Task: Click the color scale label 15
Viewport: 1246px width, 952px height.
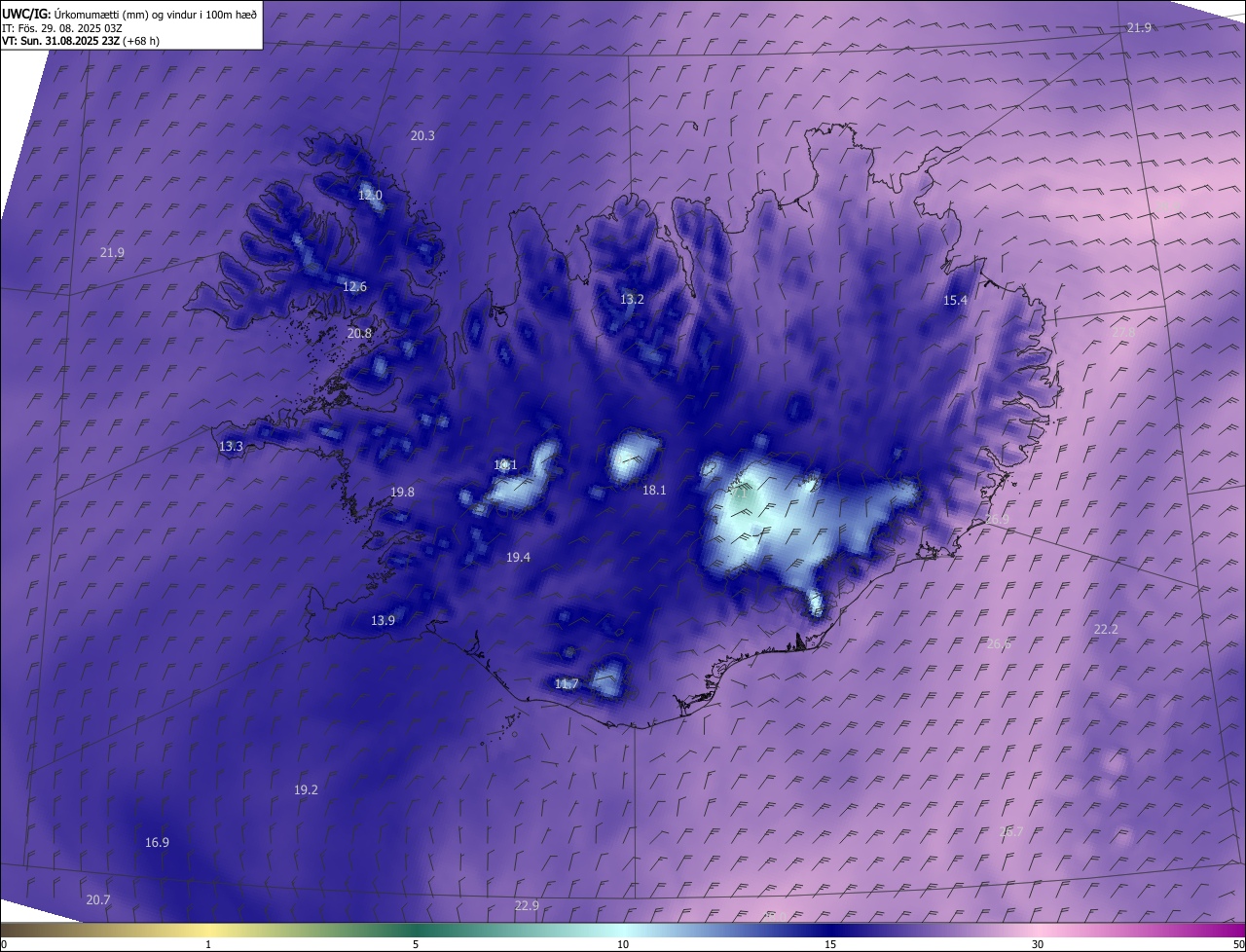Action: coord(830,944)
